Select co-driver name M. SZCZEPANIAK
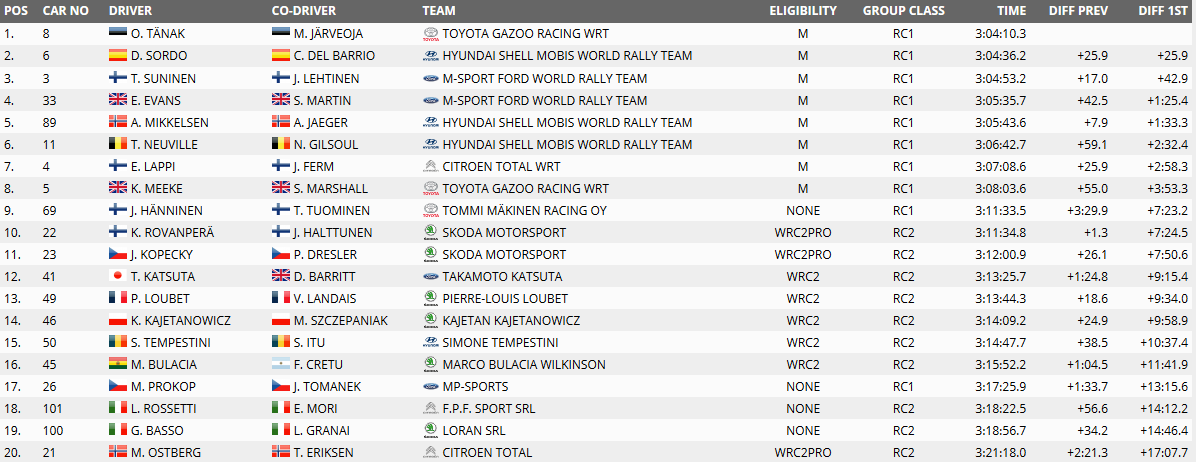1197x462 pixels. click(x=340, y=321)
